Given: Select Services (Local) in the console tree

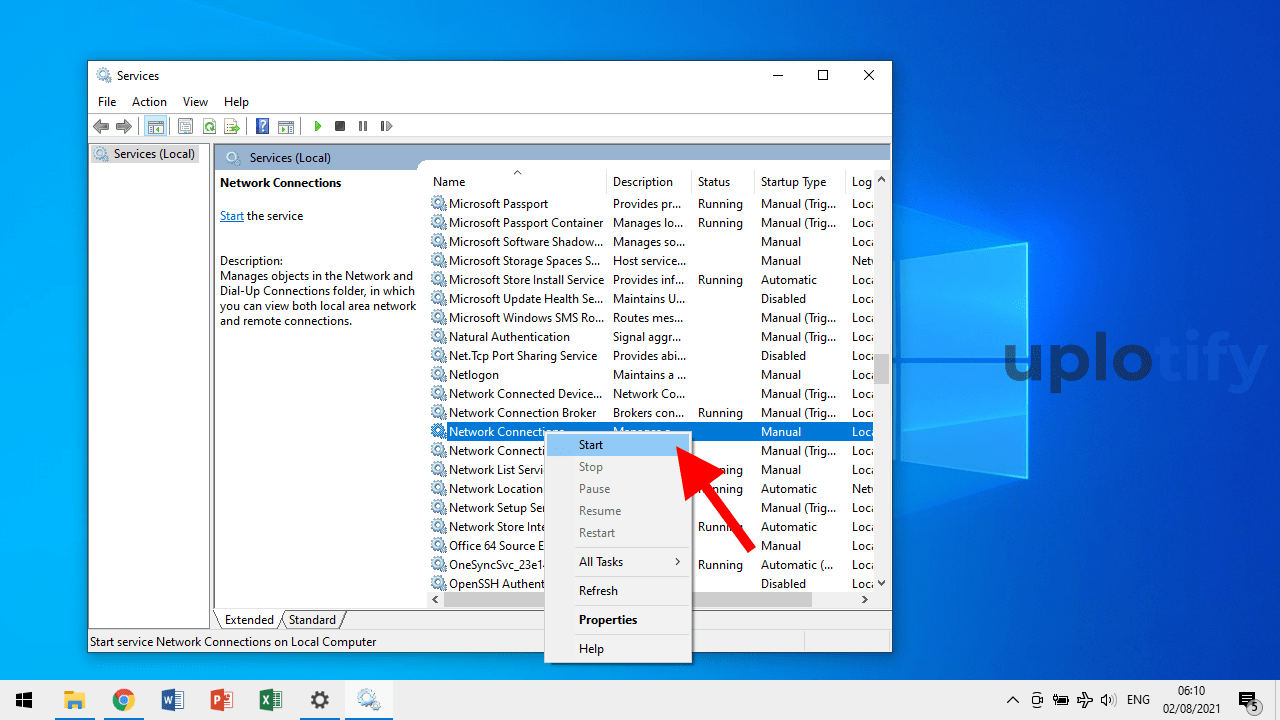Looking at the screenshot, I should coord(154,154).
